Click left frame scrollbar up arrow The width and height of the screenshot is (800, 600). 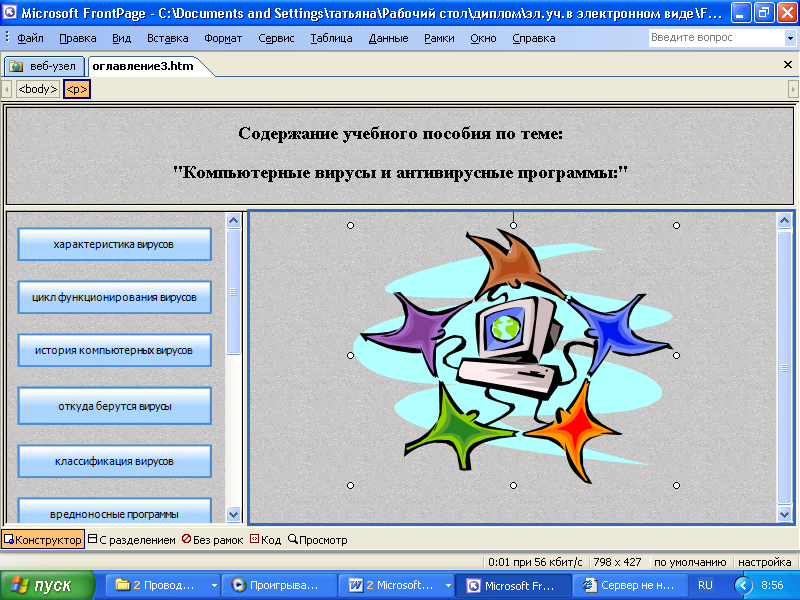(234, 220)
